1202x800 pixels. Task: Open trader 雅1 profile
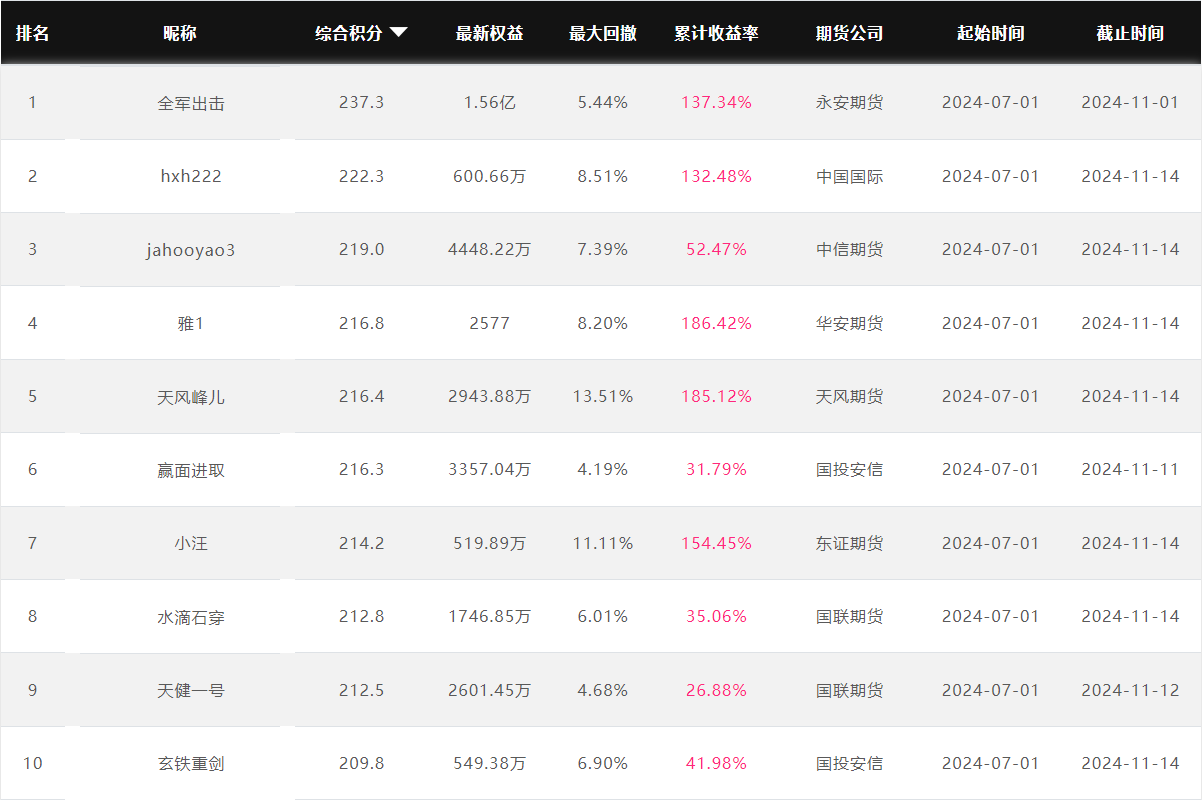pos(191,323)
